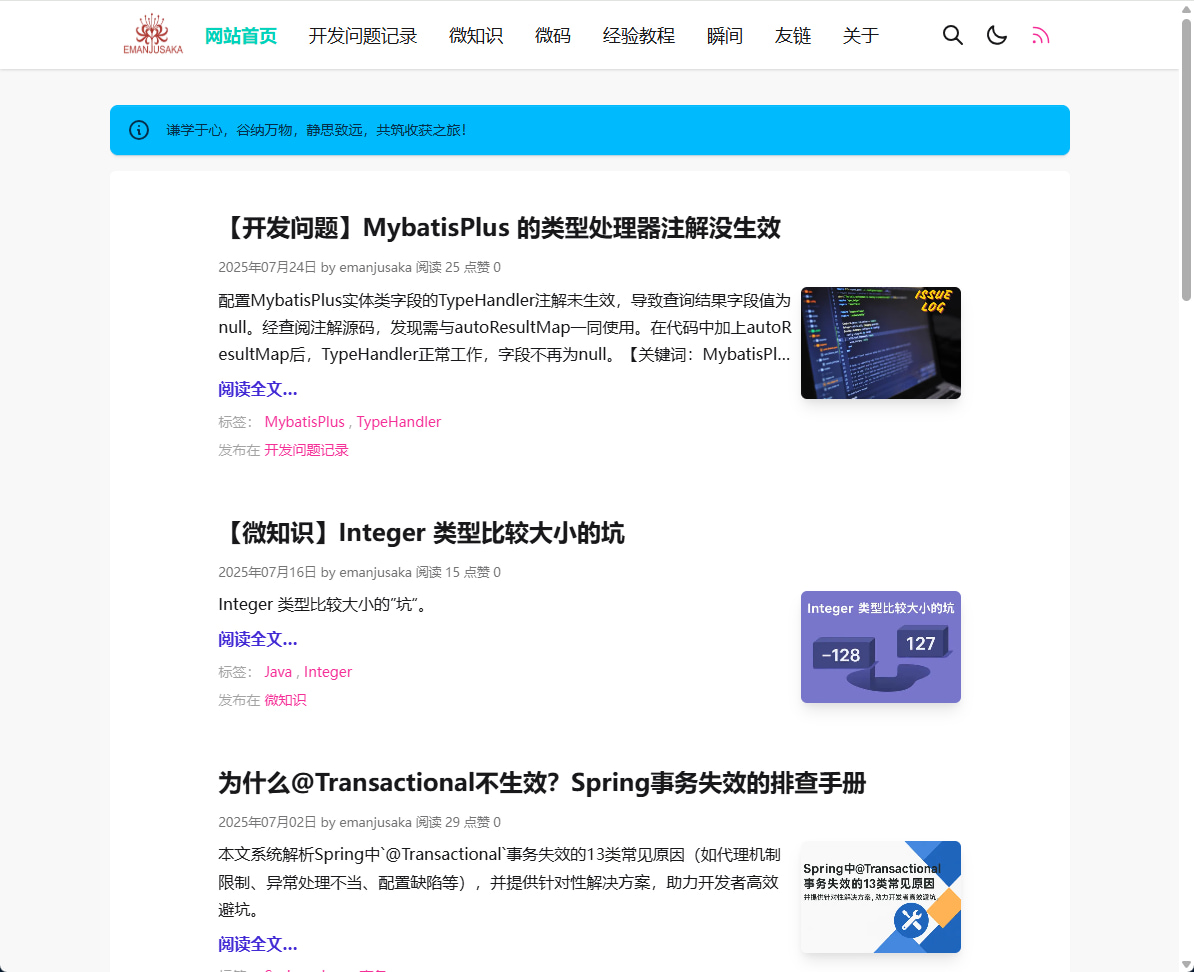
Task: Open the 开发问题记录 category link under first post
Action: (306, 450)
